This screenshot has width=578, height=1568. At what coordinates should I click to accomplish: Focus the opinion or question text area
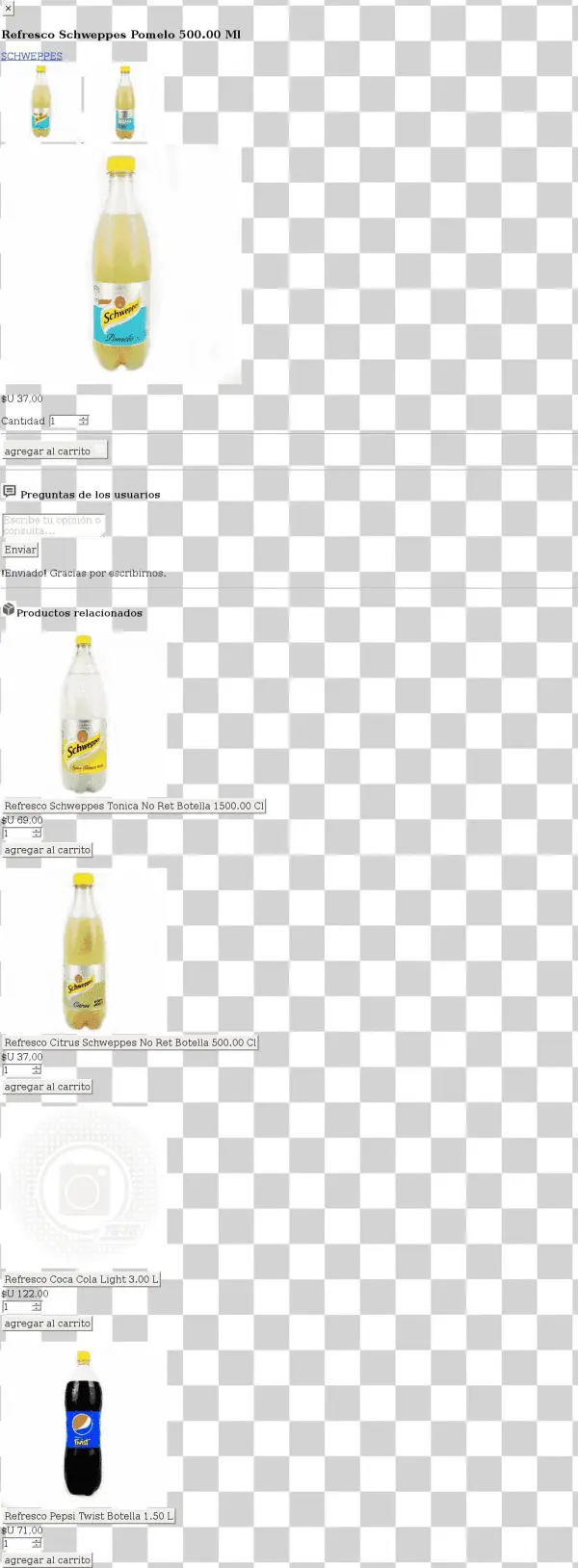(x=54, y=525)
